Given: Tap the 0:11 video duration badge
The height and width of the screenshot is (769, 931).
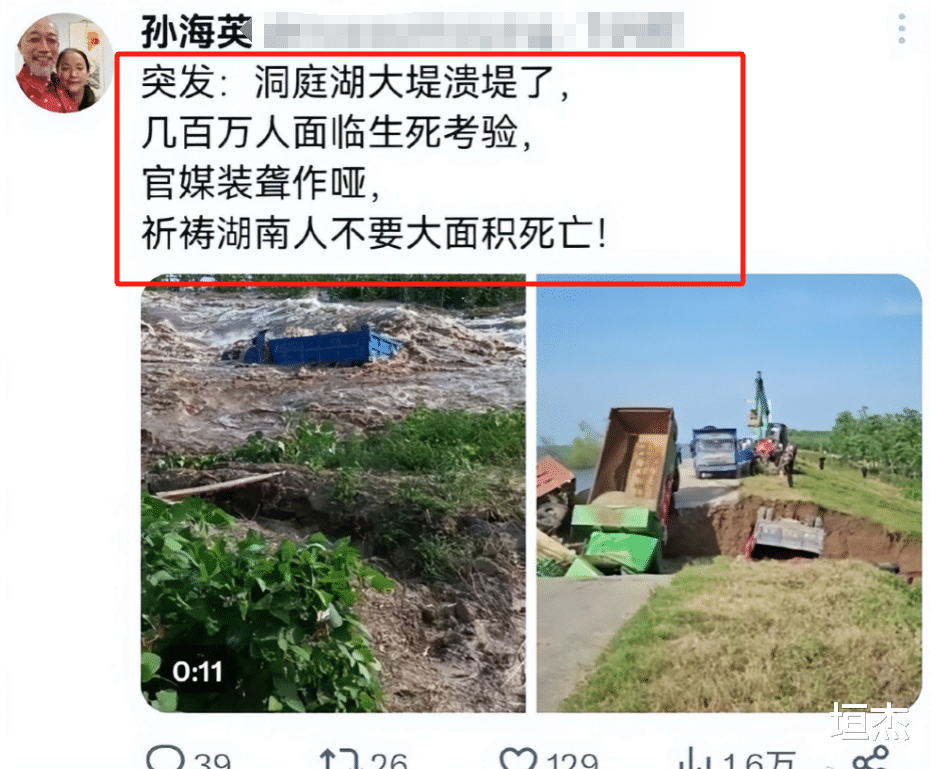Looking at the screenshot, I should point(197,672).
